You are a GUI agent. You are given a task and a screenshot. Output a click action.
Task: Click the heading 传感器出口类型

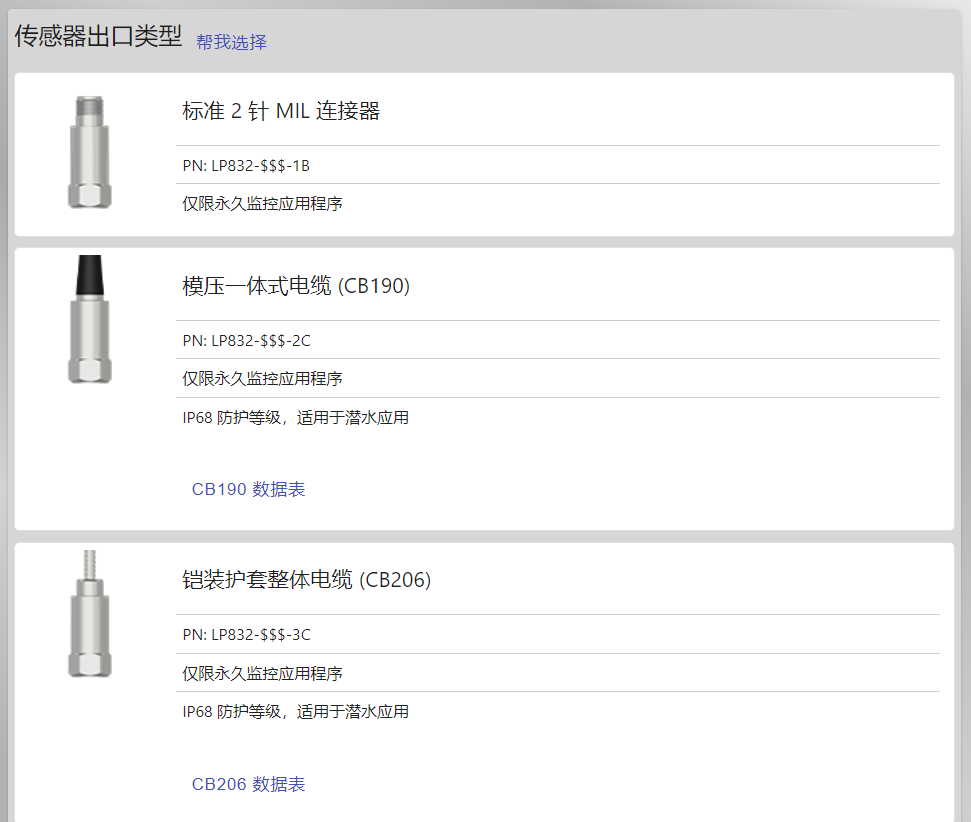tap(98, 36)
